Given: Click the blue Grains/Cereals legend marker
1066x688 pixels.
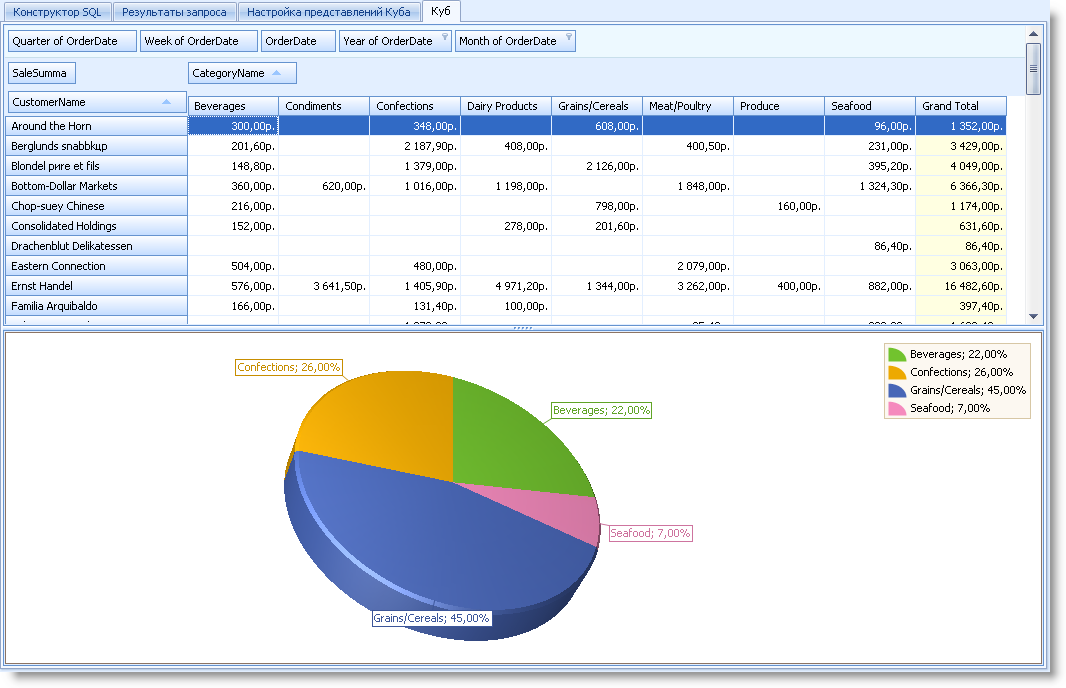Looking at the screenshot, I should tap(897, 391).
